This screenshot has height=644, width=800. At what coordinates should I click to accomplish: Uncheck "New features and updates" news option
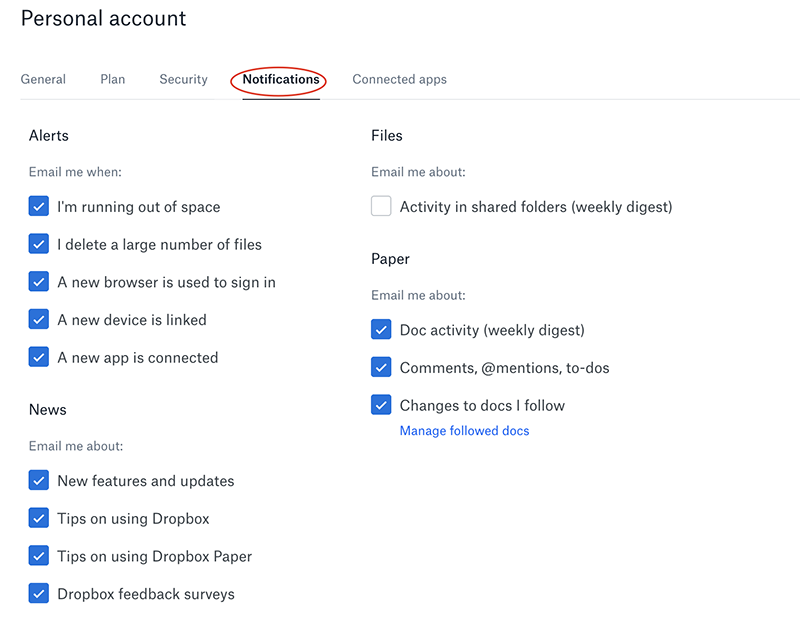pyautogui.click(x=39, y=481)
